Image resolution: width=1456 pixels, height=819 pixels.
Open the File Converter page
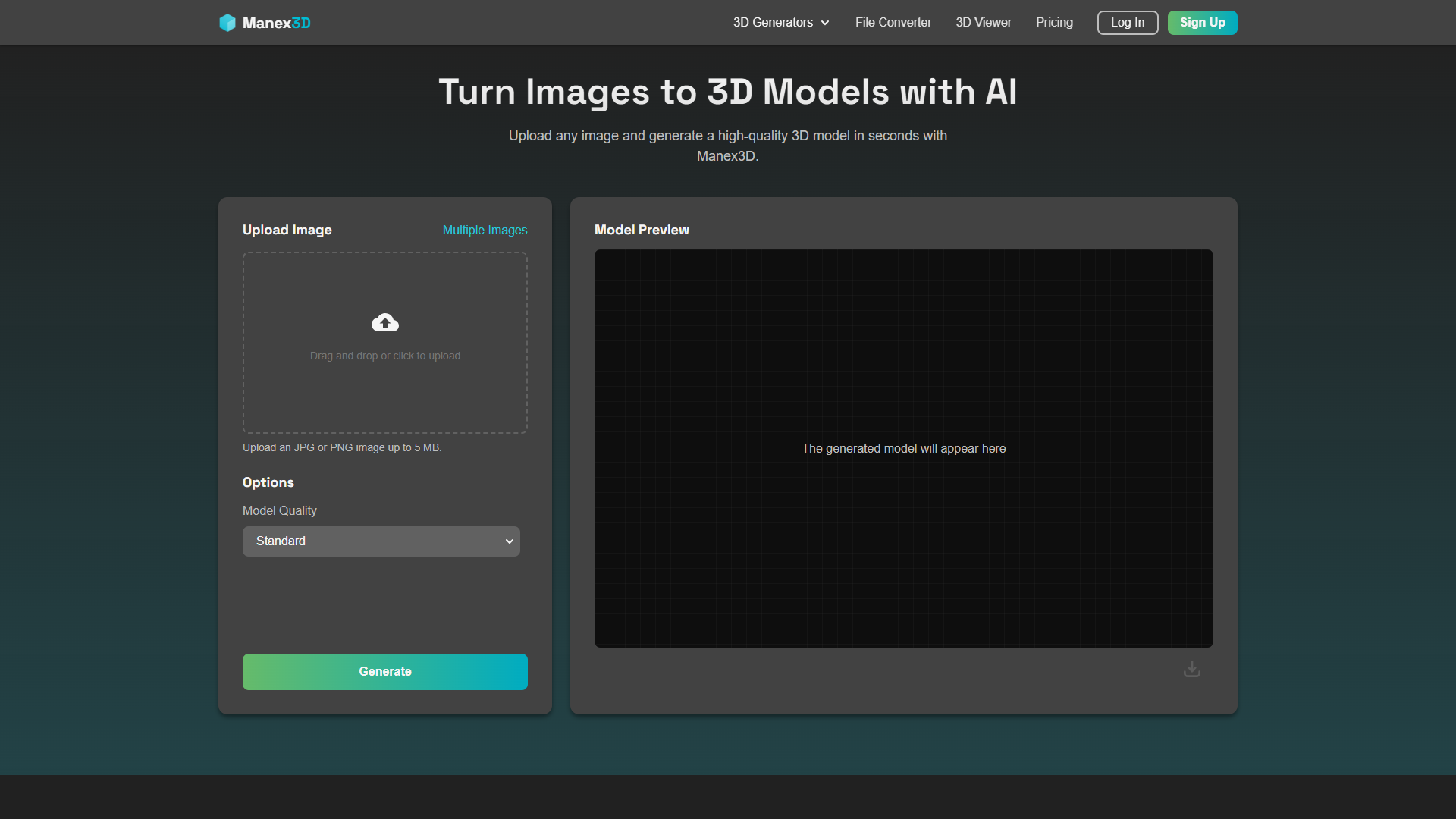(893, 23)
